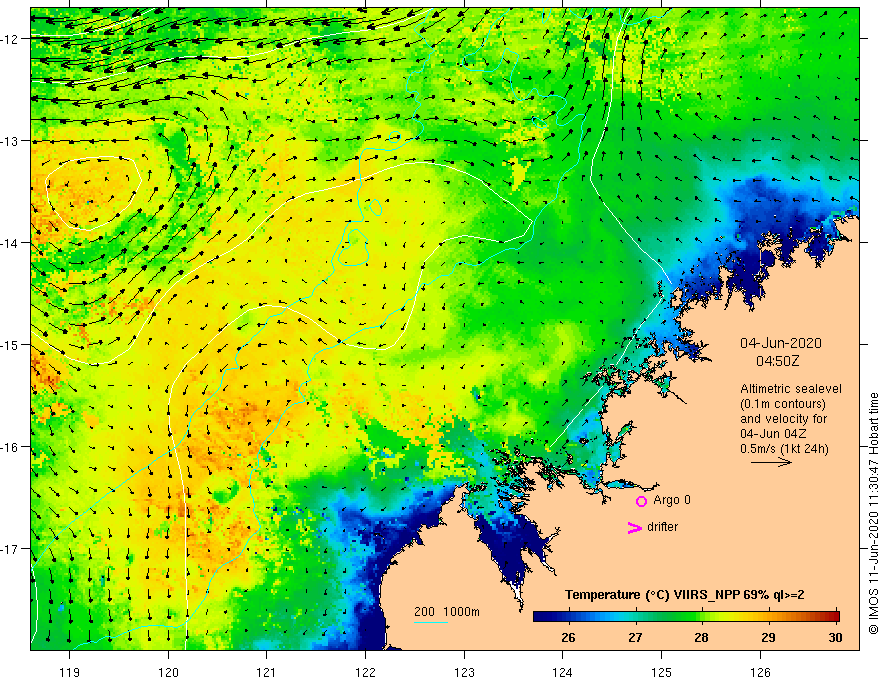Click the 122 longitude axis label

[x=365, y=672]
